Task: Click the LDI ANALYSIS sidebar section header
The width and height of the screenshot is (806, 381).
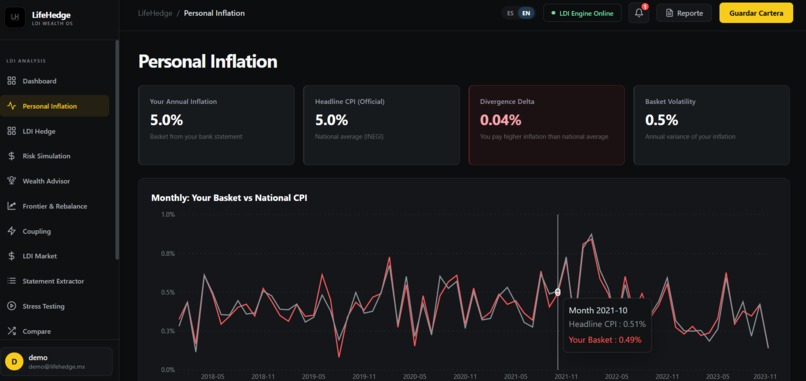Action: [x=26, y=61]
